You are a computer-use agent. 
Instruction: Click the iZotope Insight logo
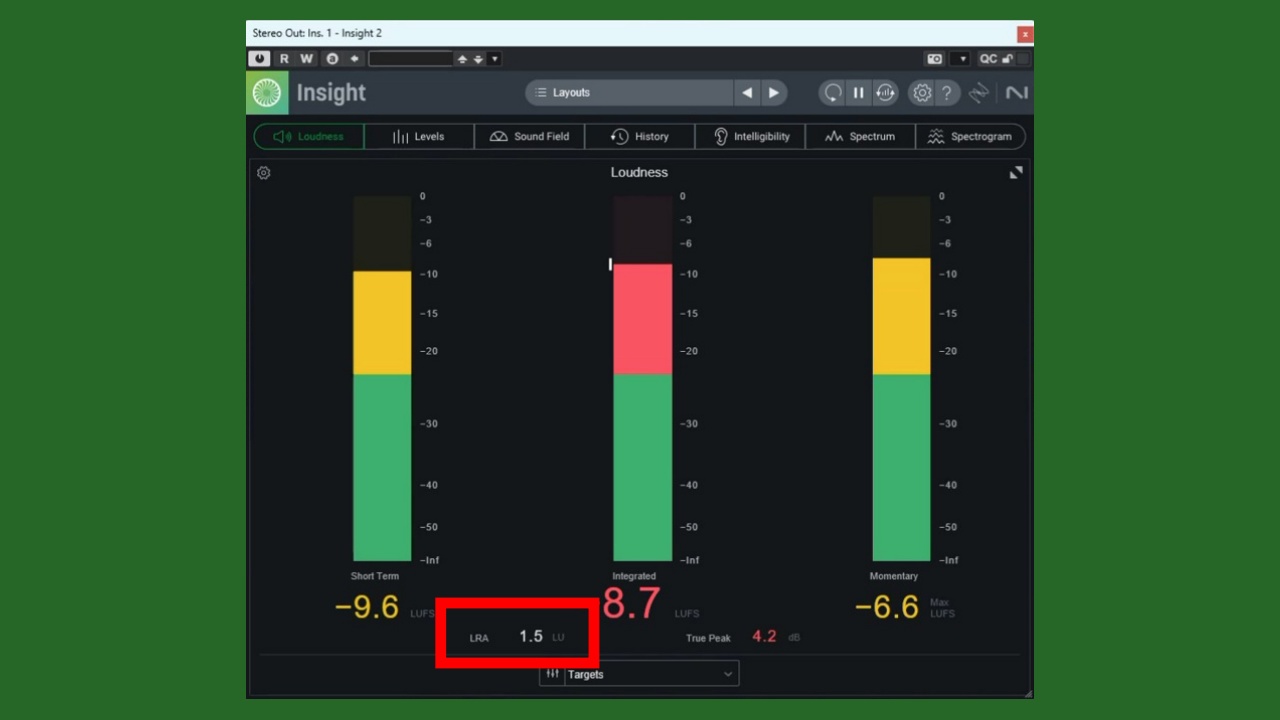coord(267,93)
